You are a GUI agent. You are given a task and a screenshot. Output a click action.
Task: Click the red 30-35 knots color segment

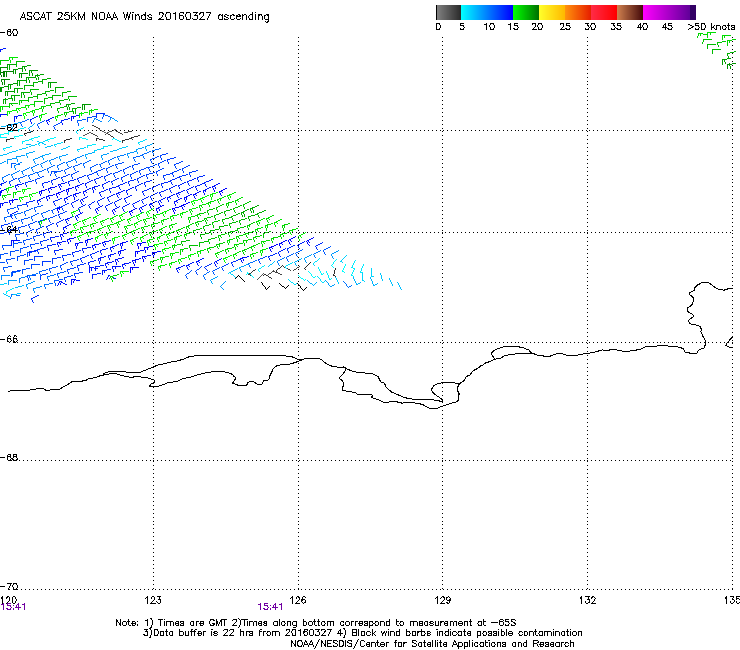pyautogui.click(x=604, y=12)
